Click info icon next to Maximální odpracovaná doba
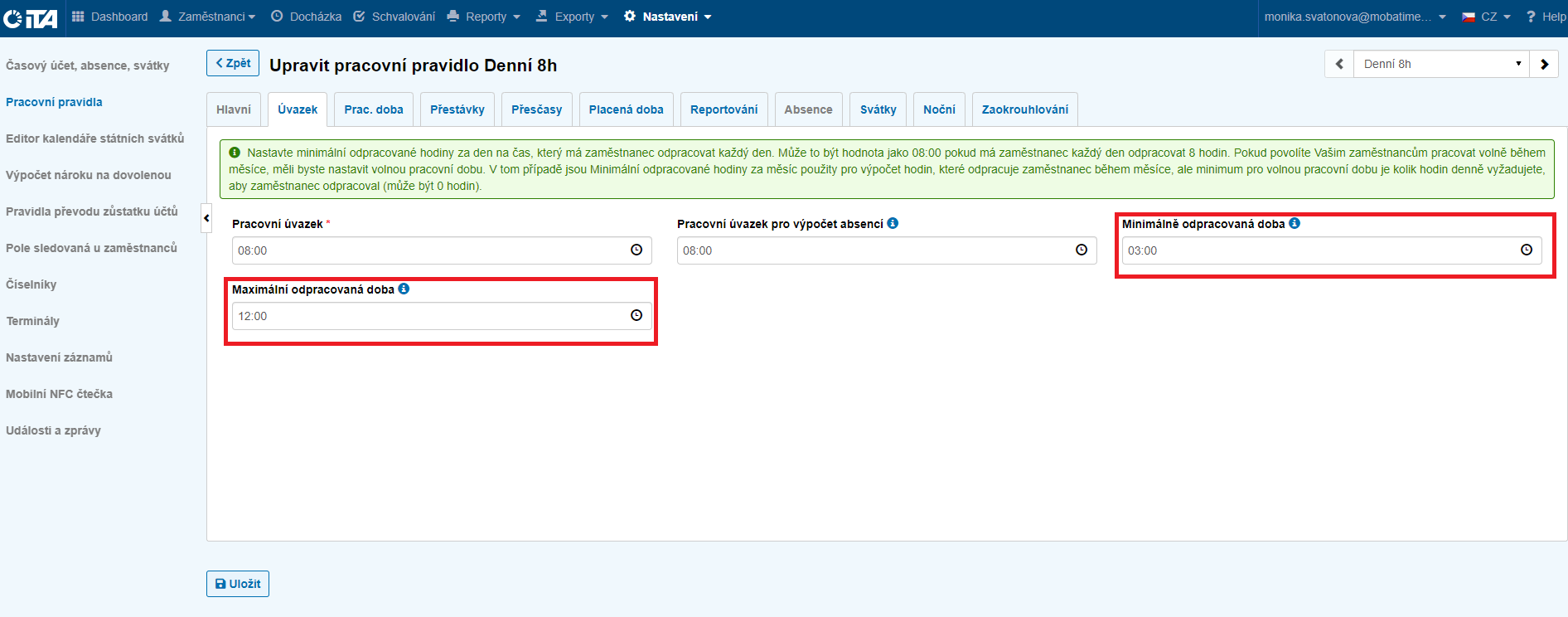 click(x=404, y=289)
